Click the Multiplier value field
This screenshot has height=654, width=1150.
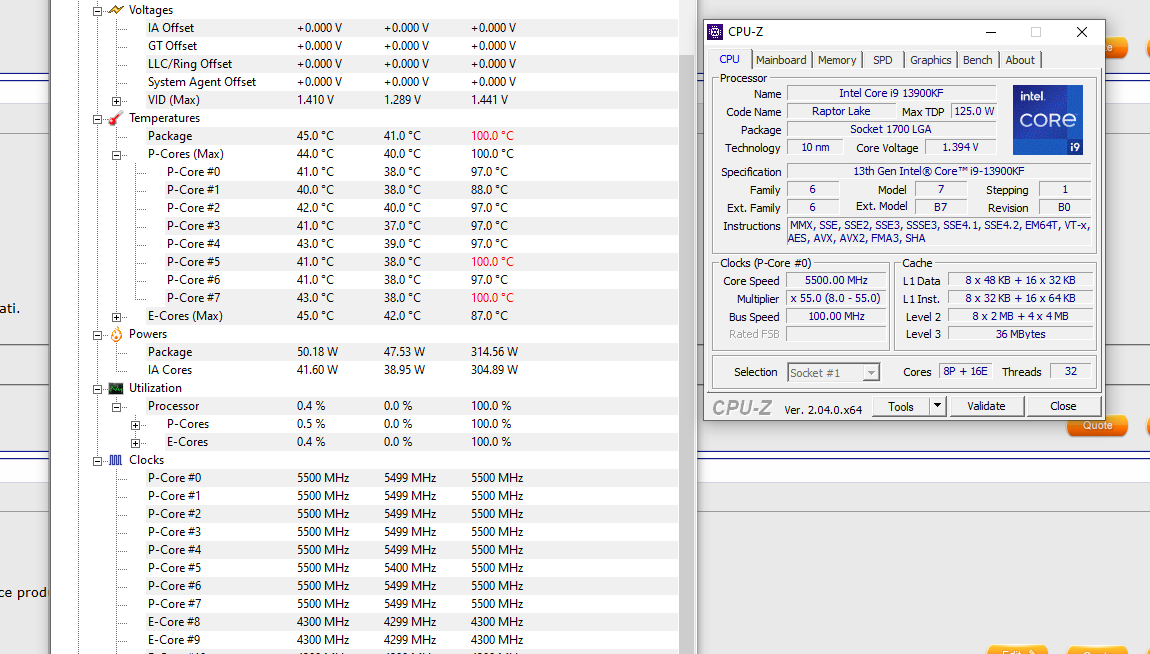tap(836, 298)
